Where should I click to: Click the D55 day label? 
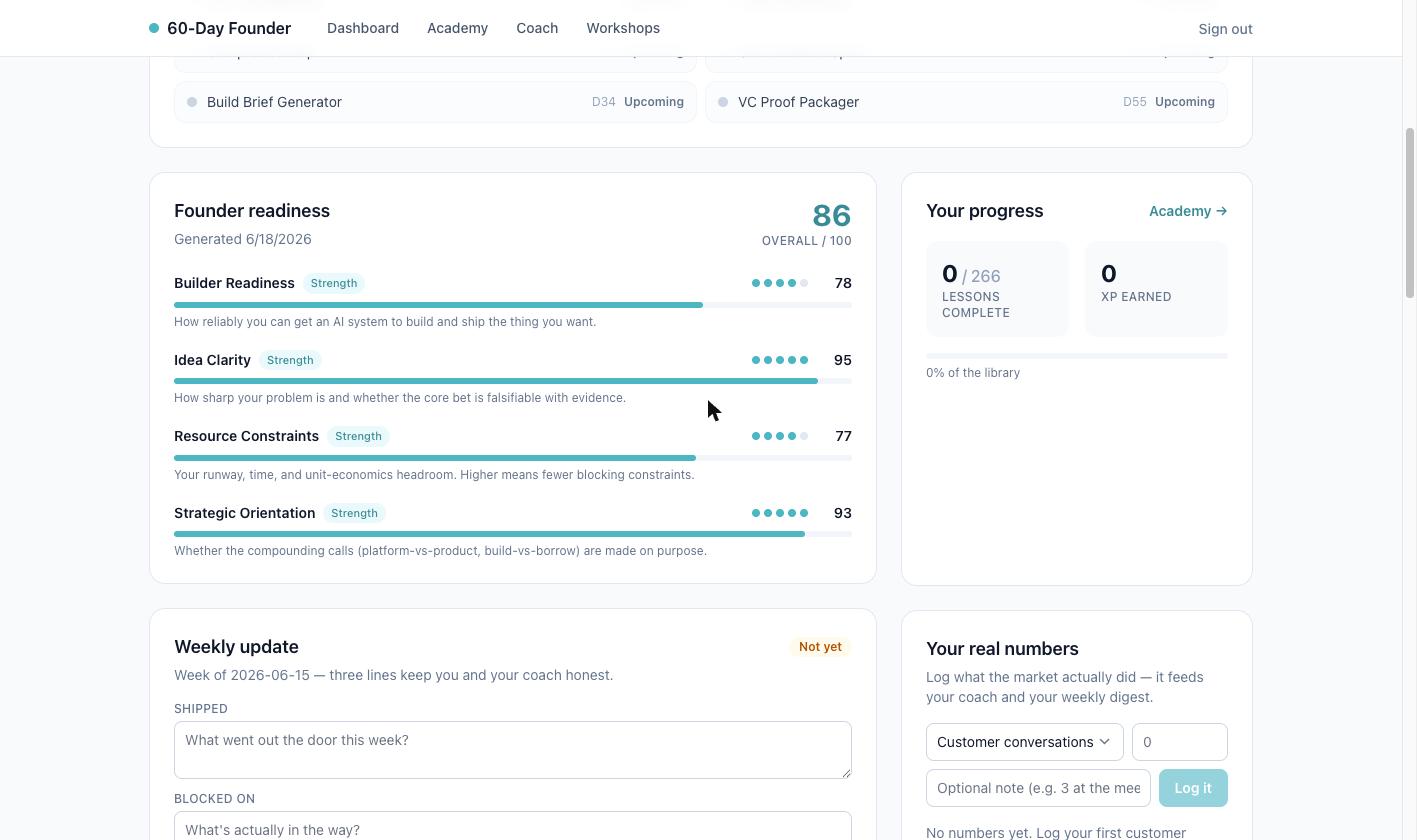(x=1135, y=102)
